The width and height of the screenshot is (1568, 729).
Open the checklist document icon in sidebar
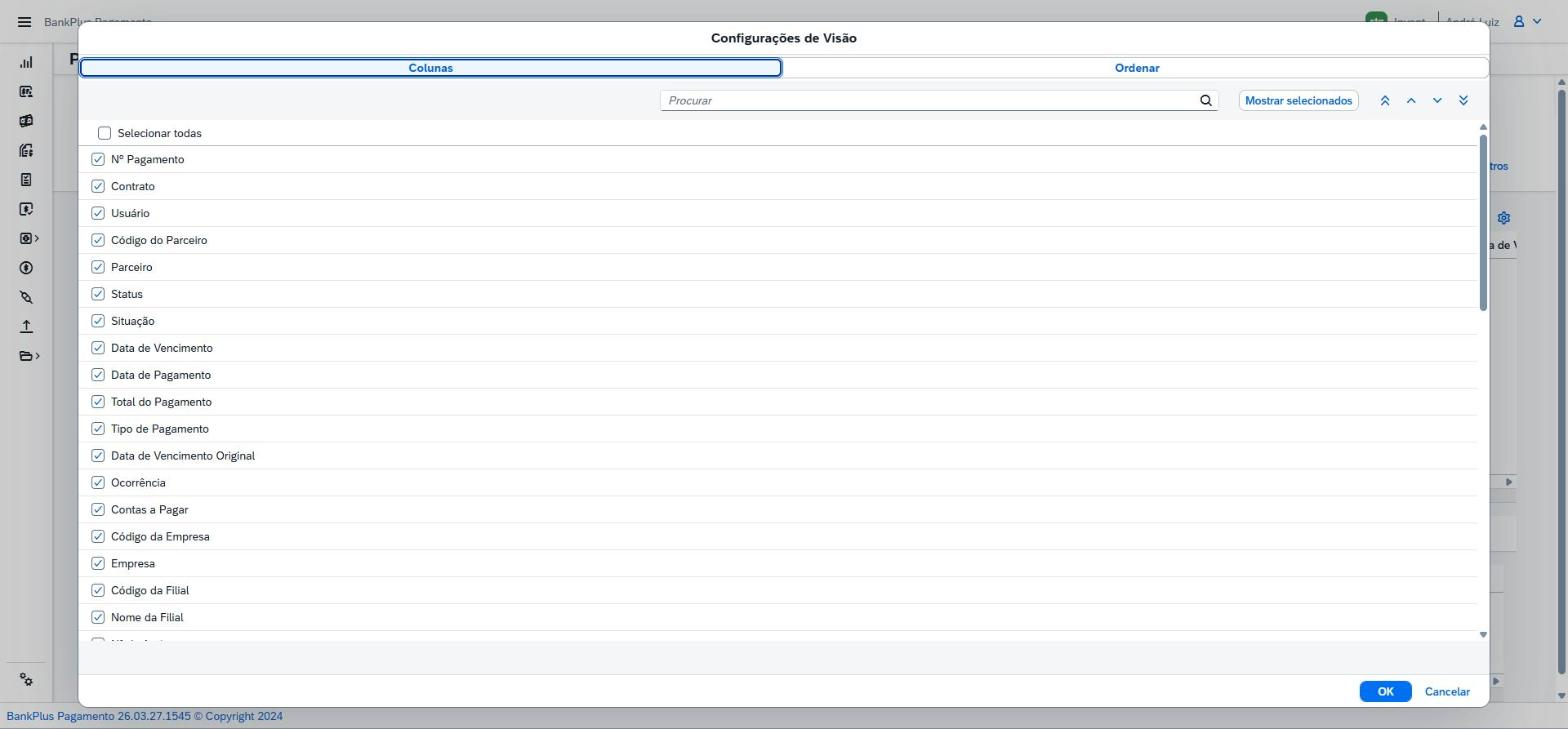click(x=26, y=180)
